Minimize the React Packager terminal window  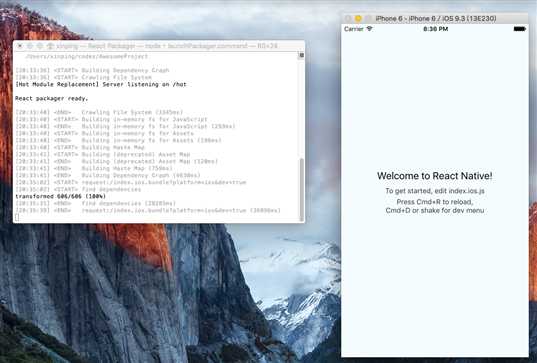click(30, 46)
